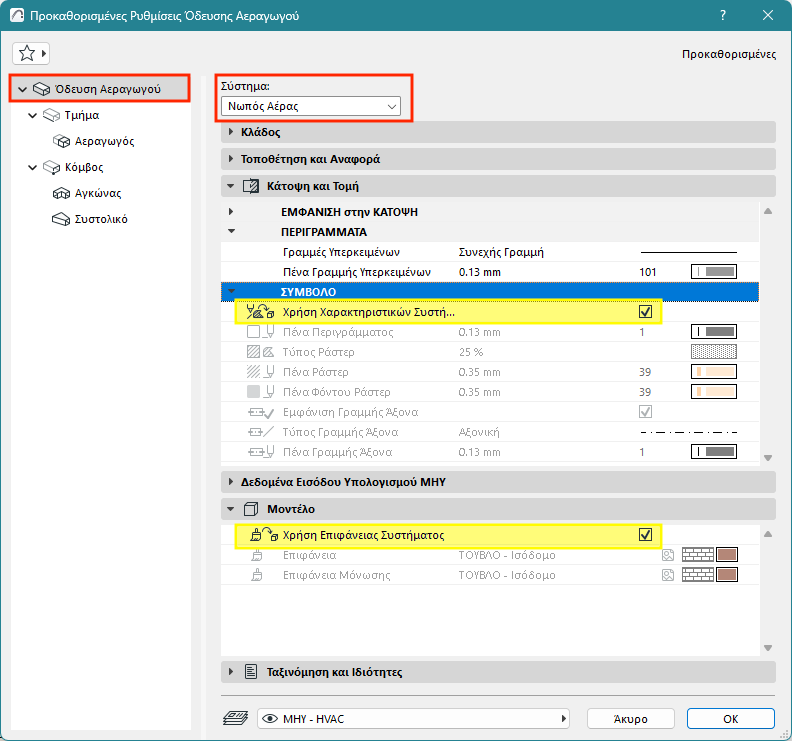792x741 pixels.
Task: Select Αεραγωγός in the tree
Action: tap(104, 141)
